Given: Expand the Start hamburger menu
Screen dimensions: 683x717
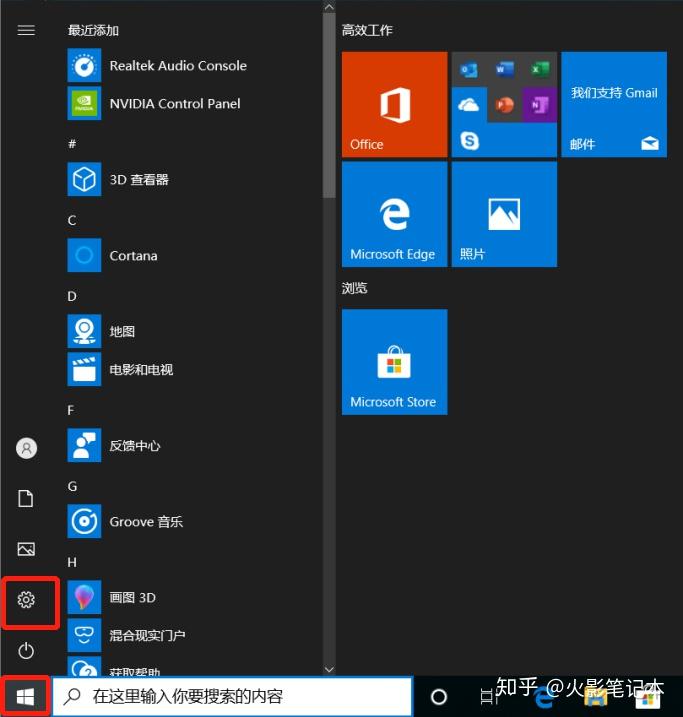Looking at the screenshot, I should (26, 30).
